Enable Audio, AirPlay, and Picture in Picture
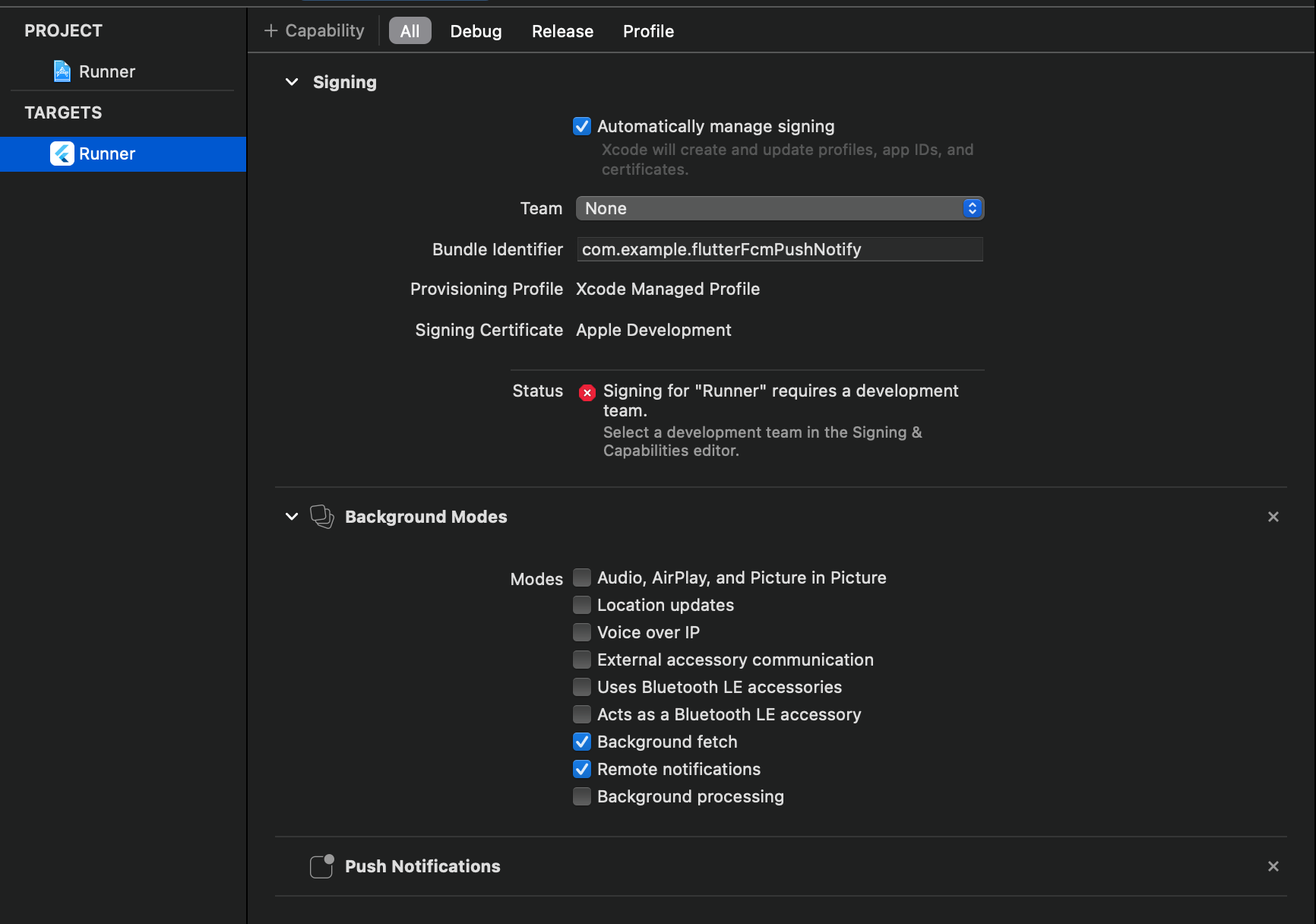This screenshot has height=924, width=1316. pos(582,577)
